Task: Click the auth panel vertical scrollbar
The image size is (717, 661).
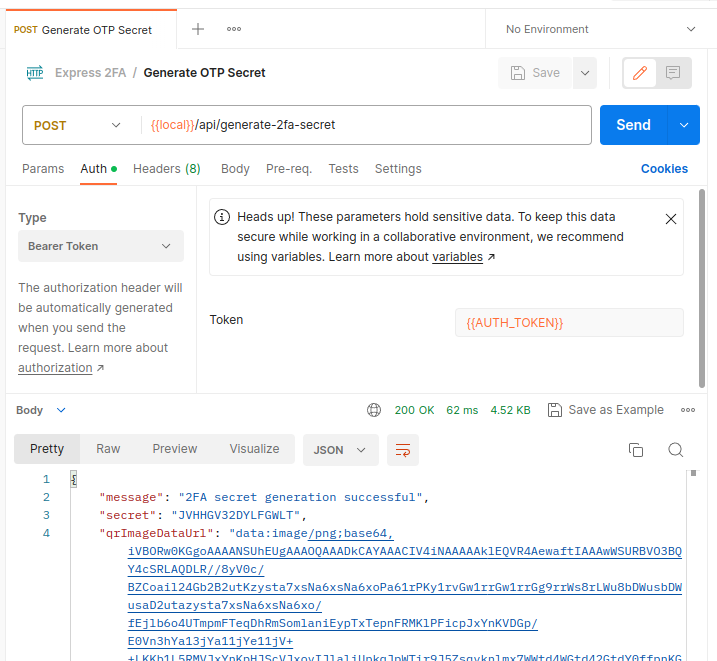Action: [x=702, y=288]
